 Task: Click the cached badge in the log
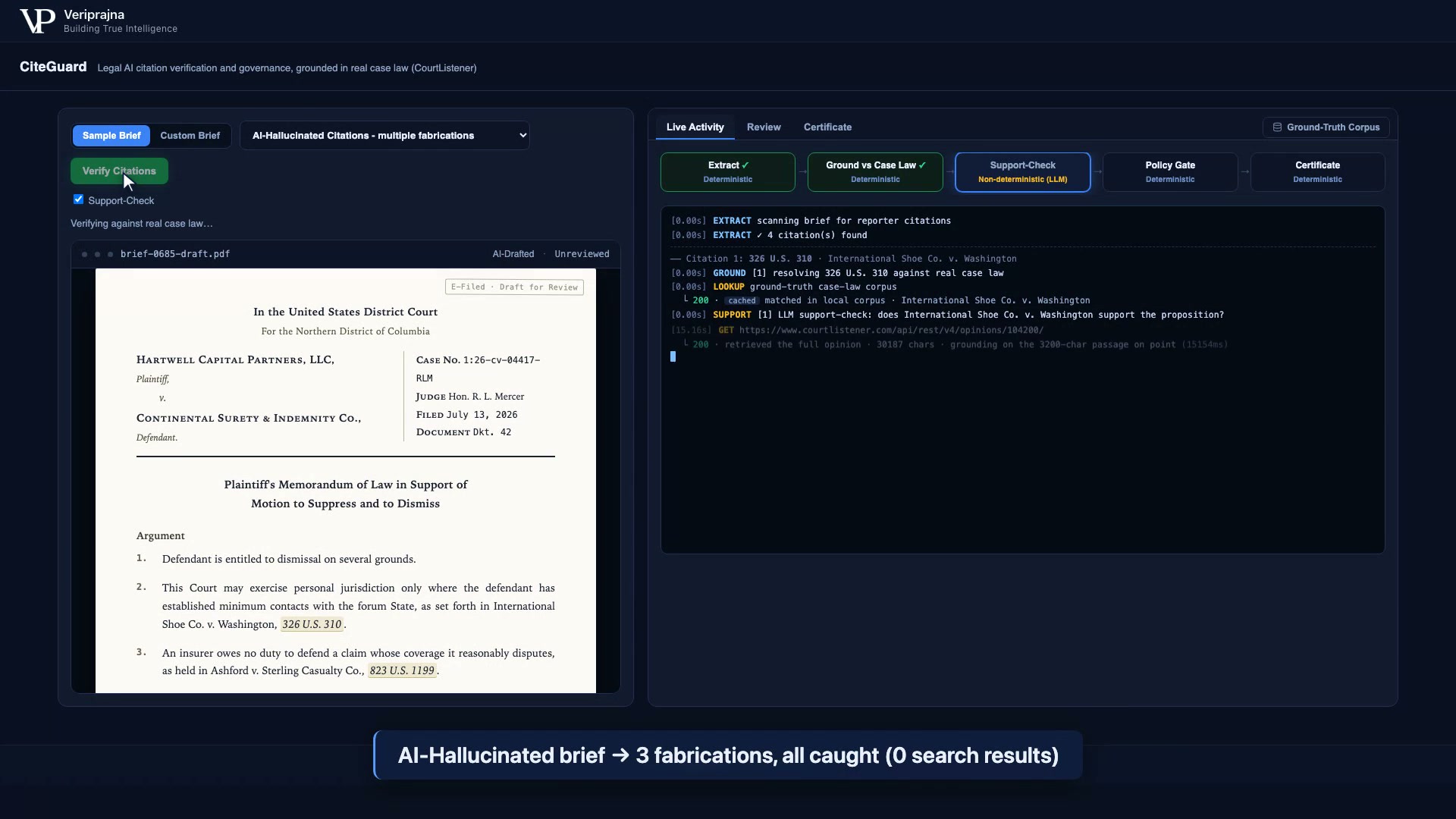742,301
